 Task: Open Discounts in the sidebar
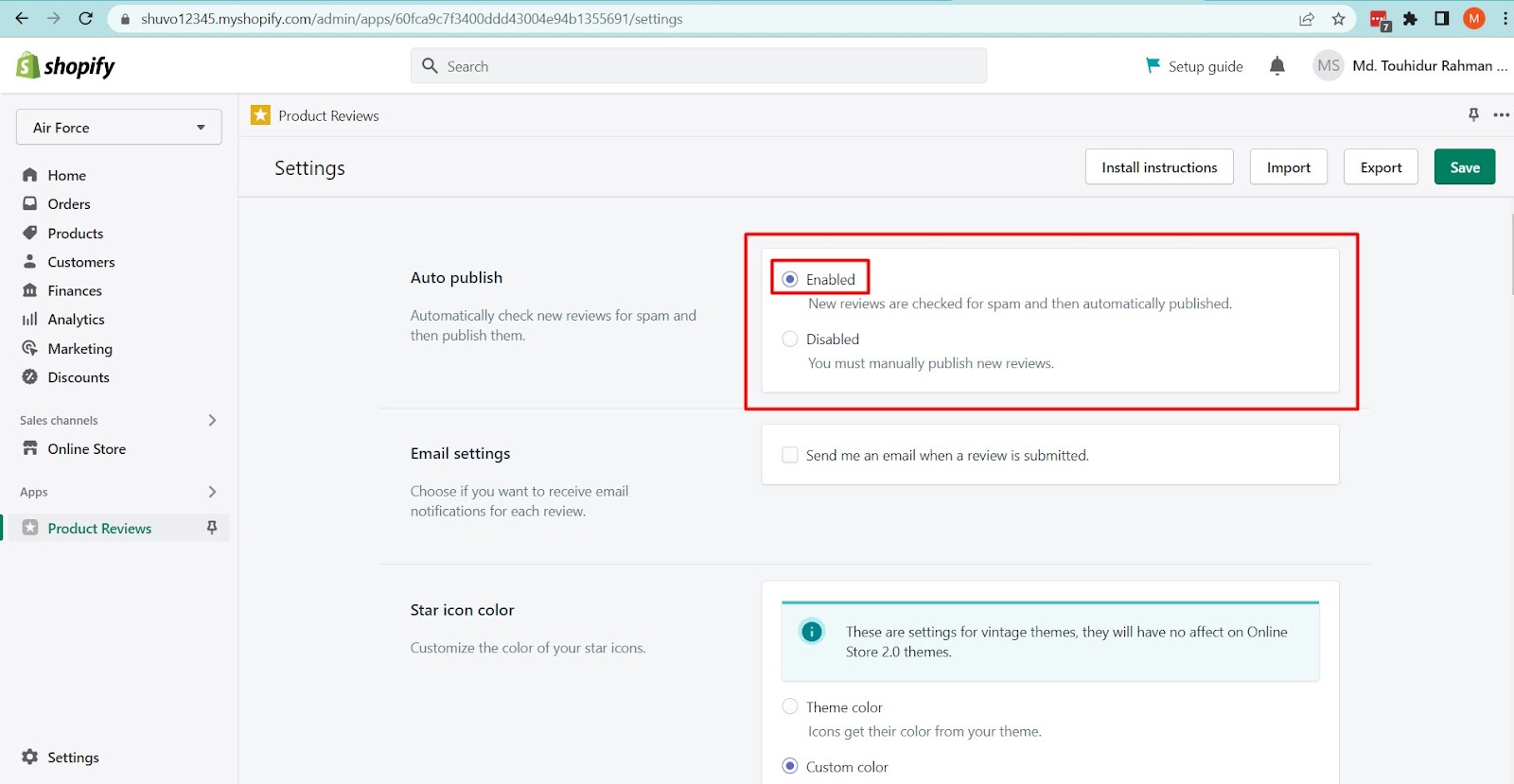[79, 377]
